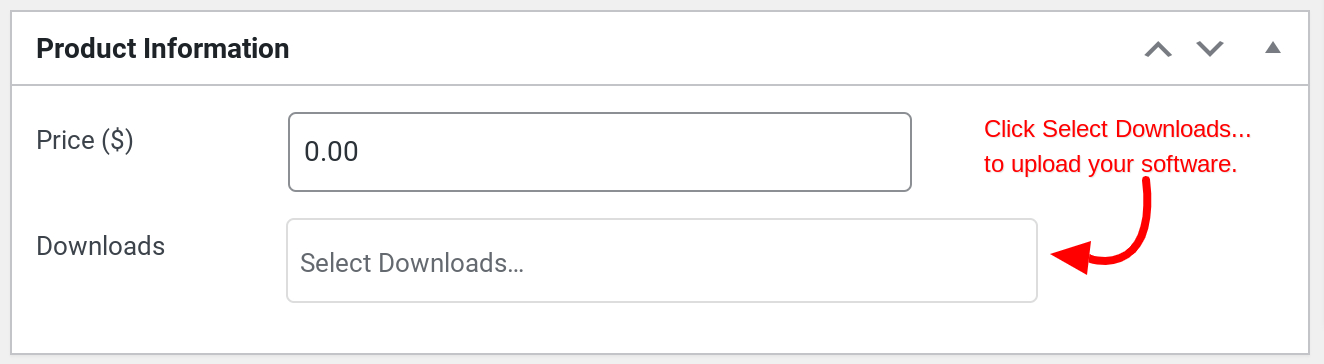Click the Downloads label
Screen dimensions: 1324x364
tap(100, 246)
